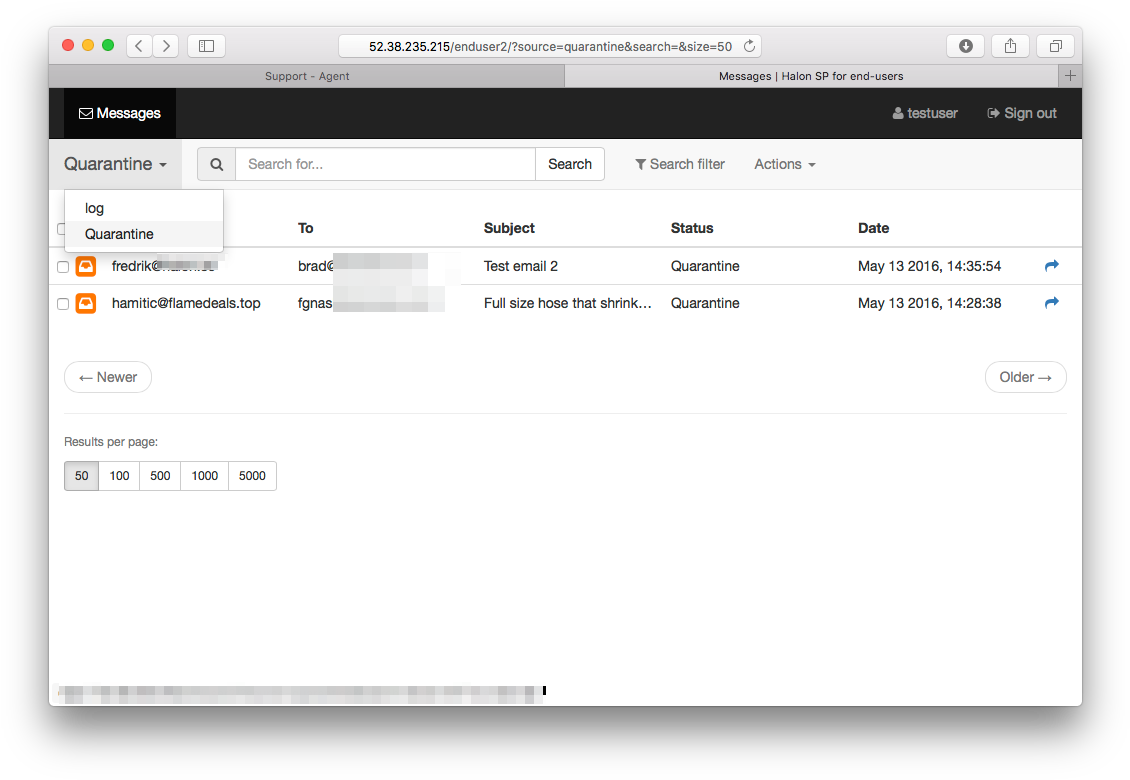Collapse the Quarantine source dropdown
1130x780 pixels.
[x=115, y=164]
